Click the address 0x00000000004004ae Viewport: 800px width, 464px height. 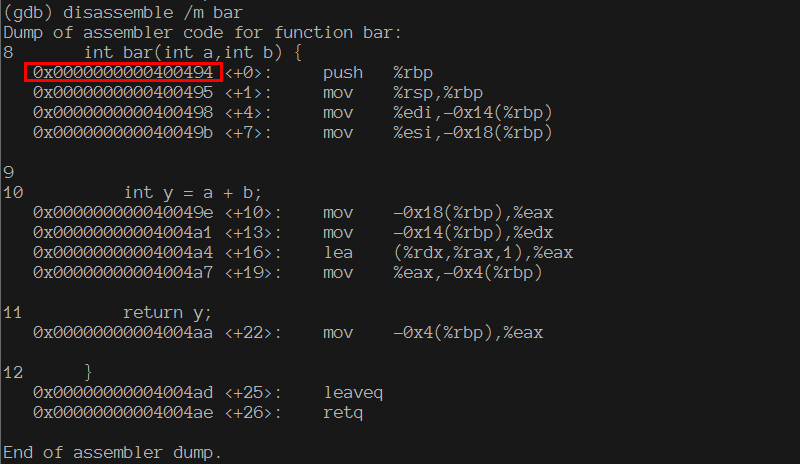[x=123, y=412]
